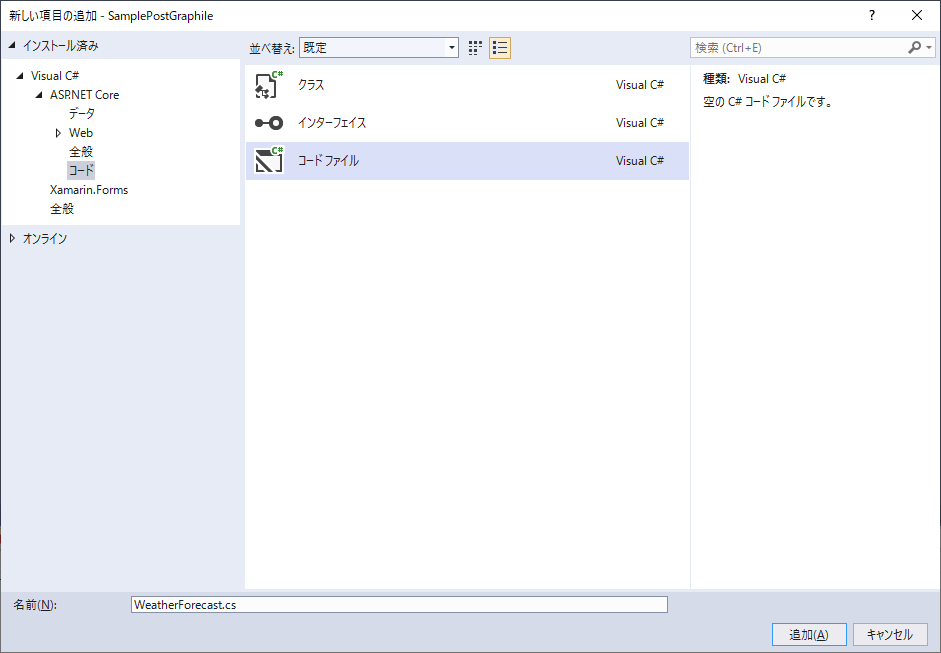
Task: Click the キャンセル button
Action: pyautogui.click(x=890, y=634)
